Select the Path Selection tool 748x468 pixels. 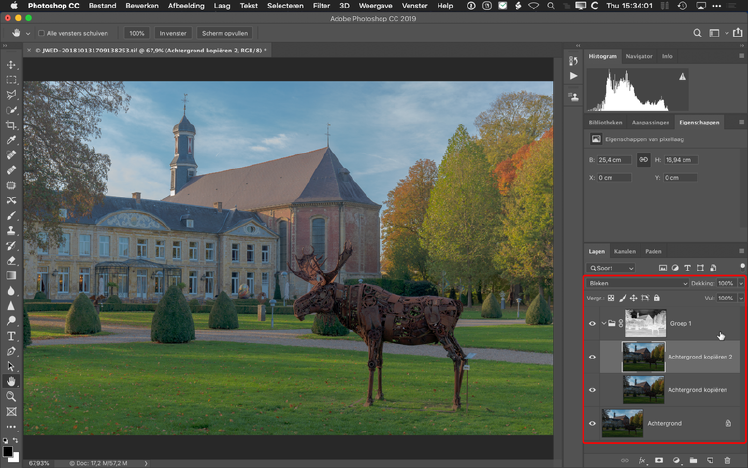[11, 366]
